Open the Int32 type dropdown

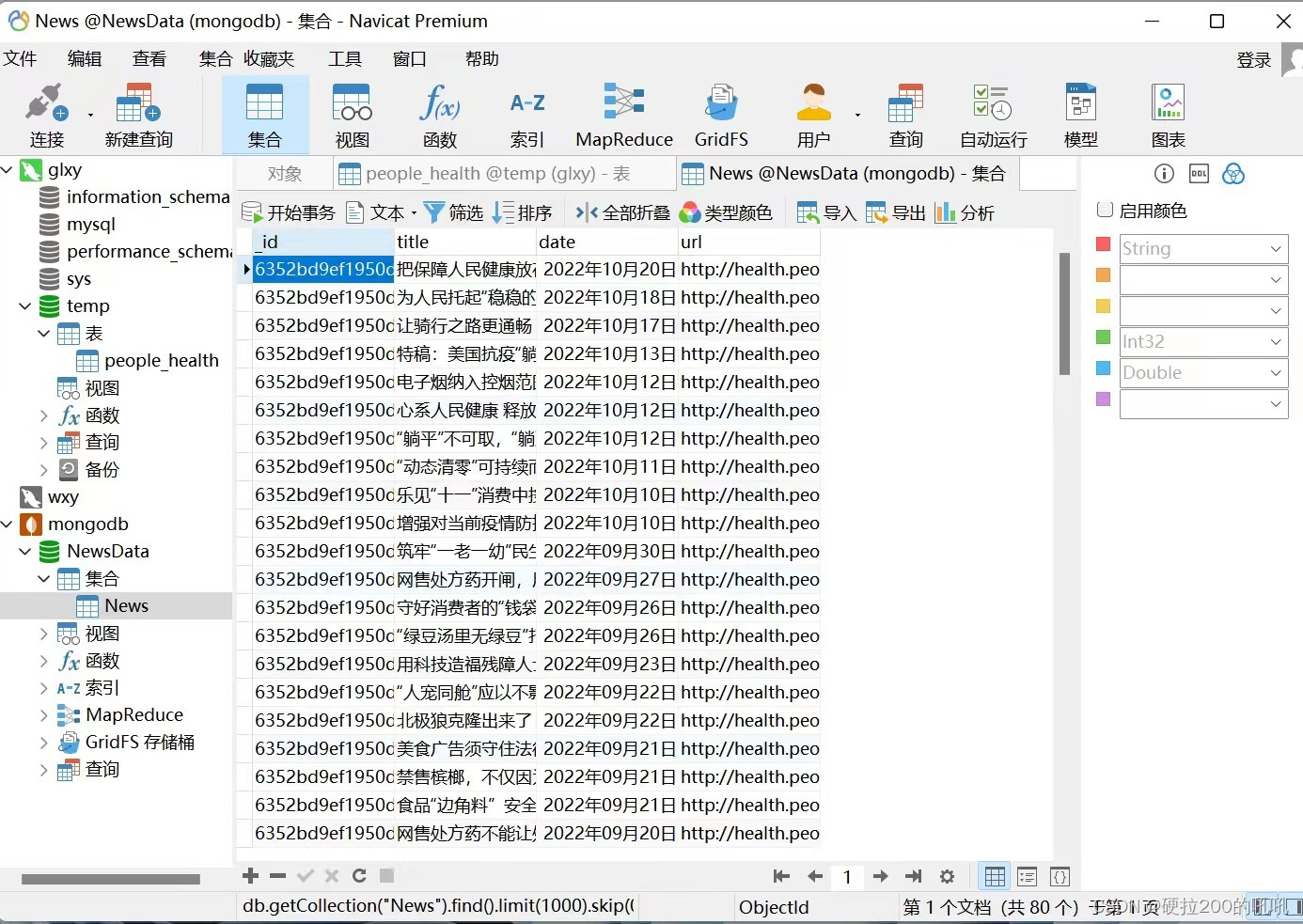pos(1203,342)
